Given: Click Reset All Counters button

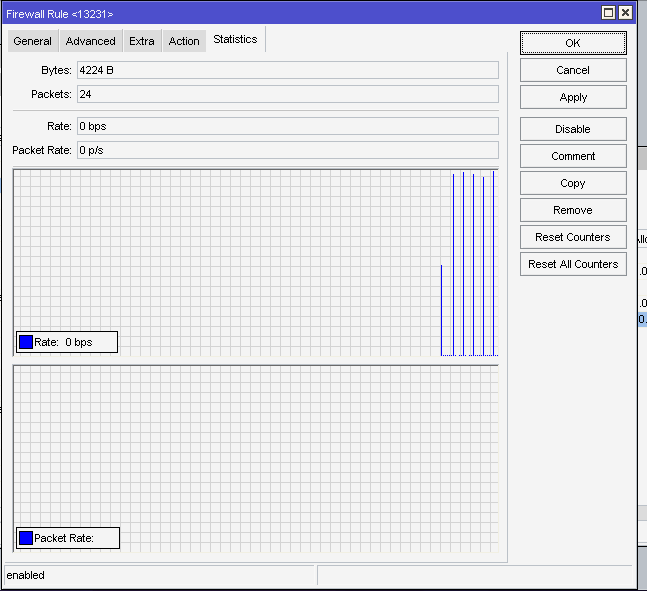Looking at the screenshot, I should click(x=573, y=264).
